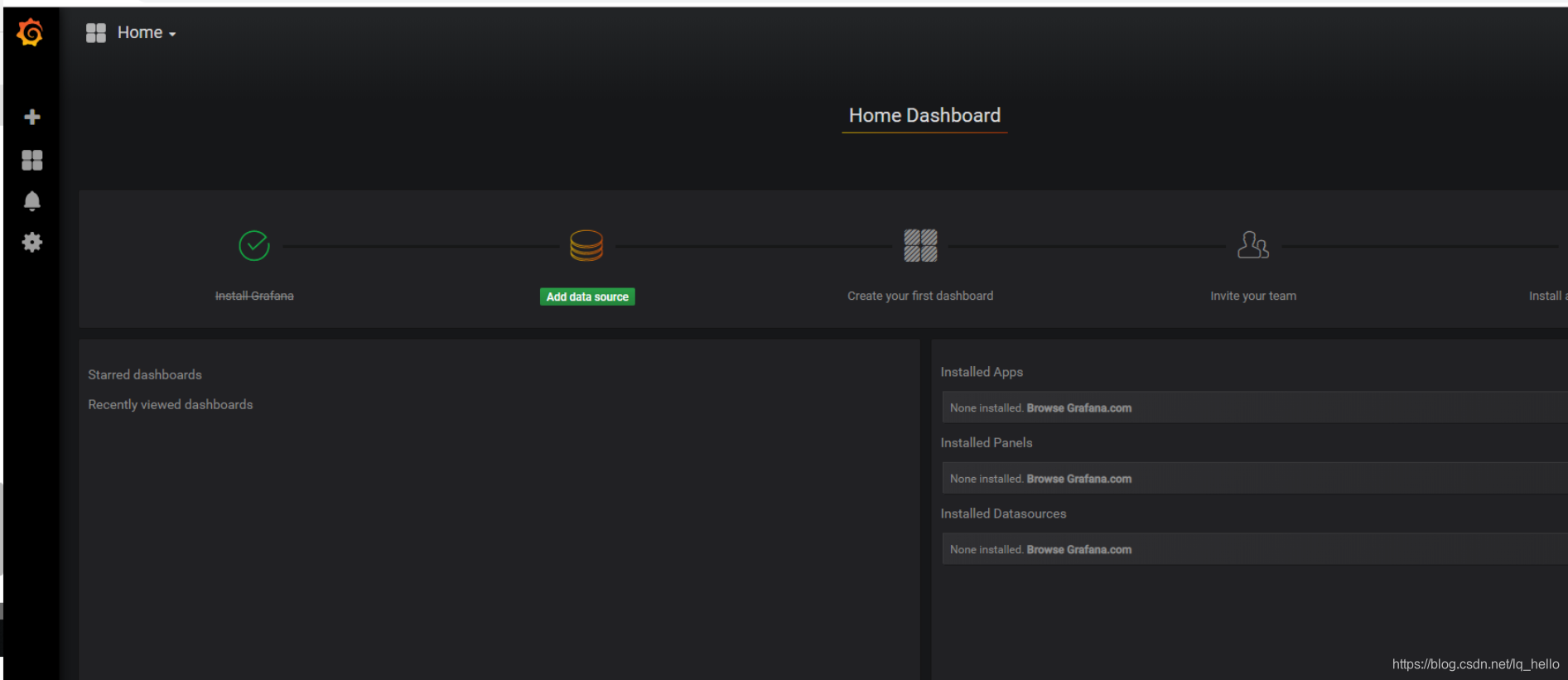This screenshot has width=1568, height=680.
Task: Open the Dashboards grid icon in sidebar
Action: [32, 160]
